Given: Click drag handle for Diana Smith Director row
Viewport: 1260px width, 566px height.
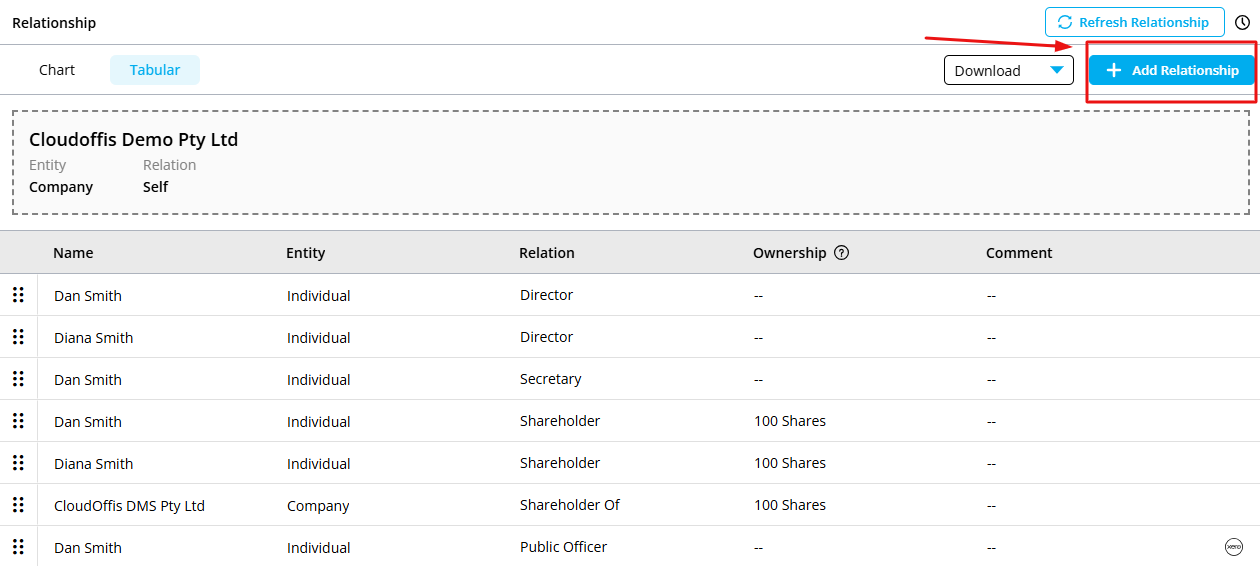Looking at the screenshot, I should [18, 337].
